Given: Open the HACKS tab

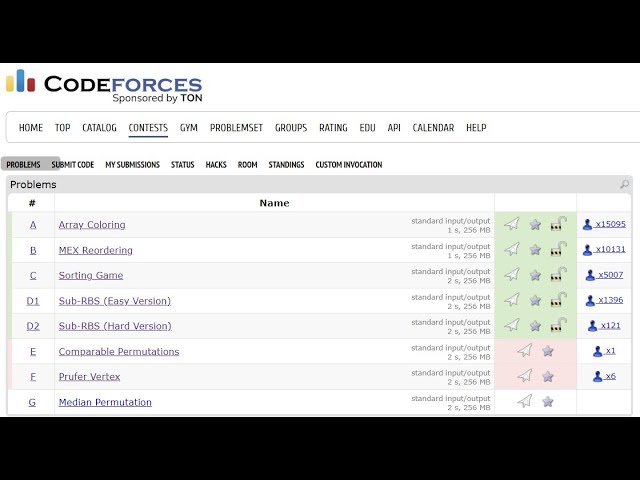Looking at the screenshot, I should point(216,164).
